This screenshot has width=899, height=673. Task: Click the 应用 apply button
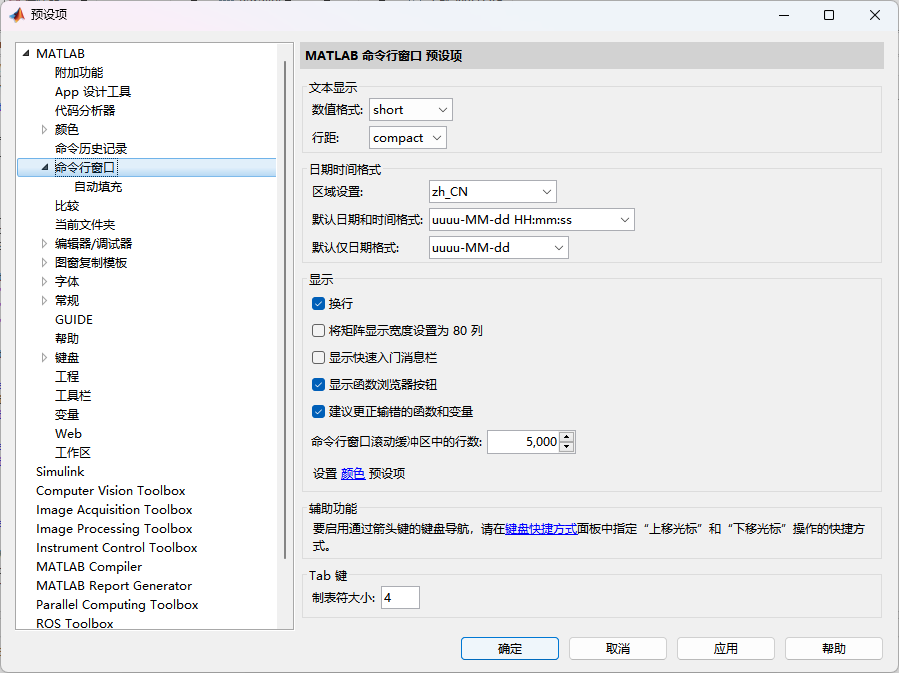(x=725, y=648)
